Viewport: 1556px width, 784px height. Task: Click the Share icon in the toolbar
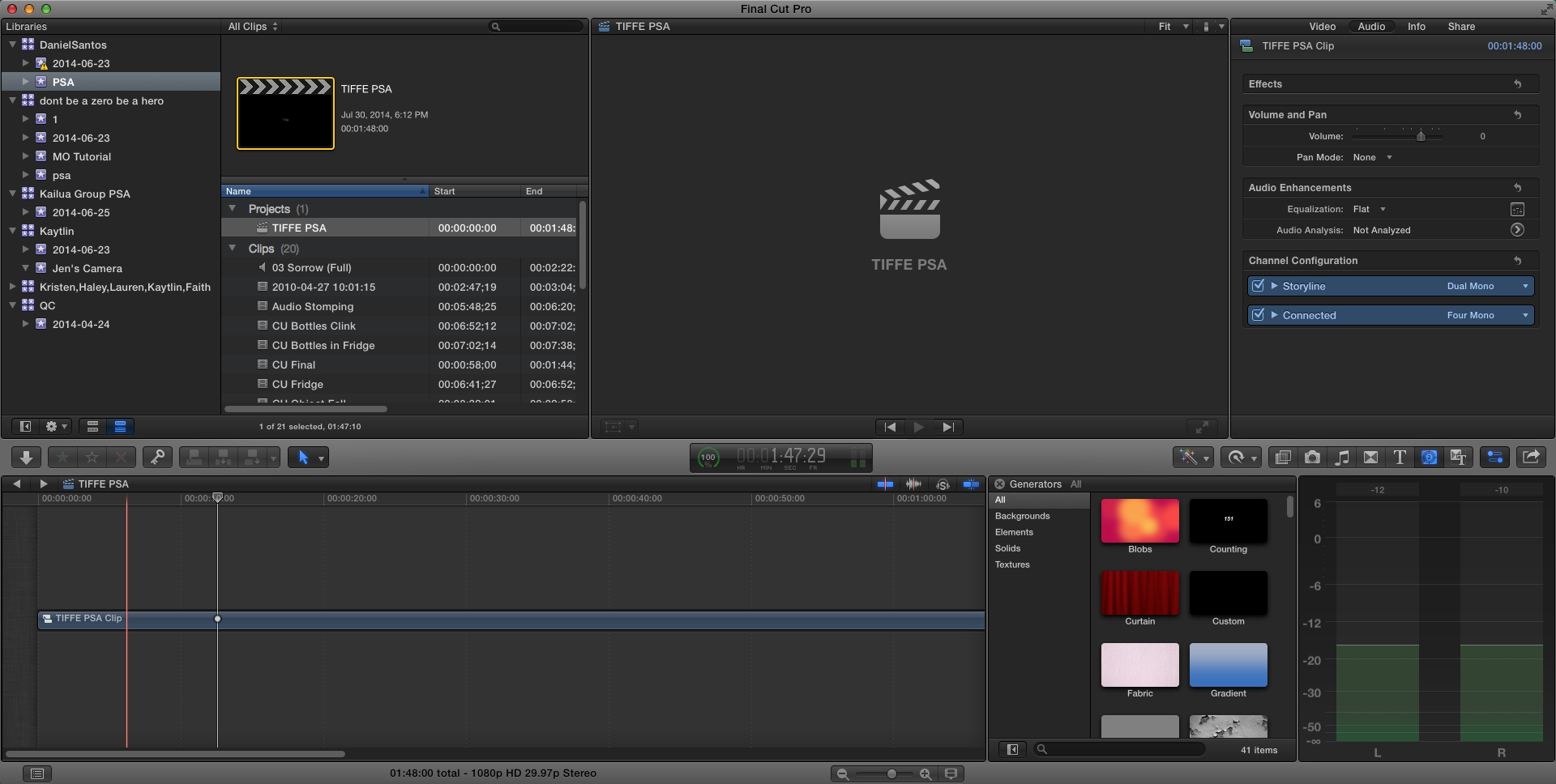[1531, 457]
